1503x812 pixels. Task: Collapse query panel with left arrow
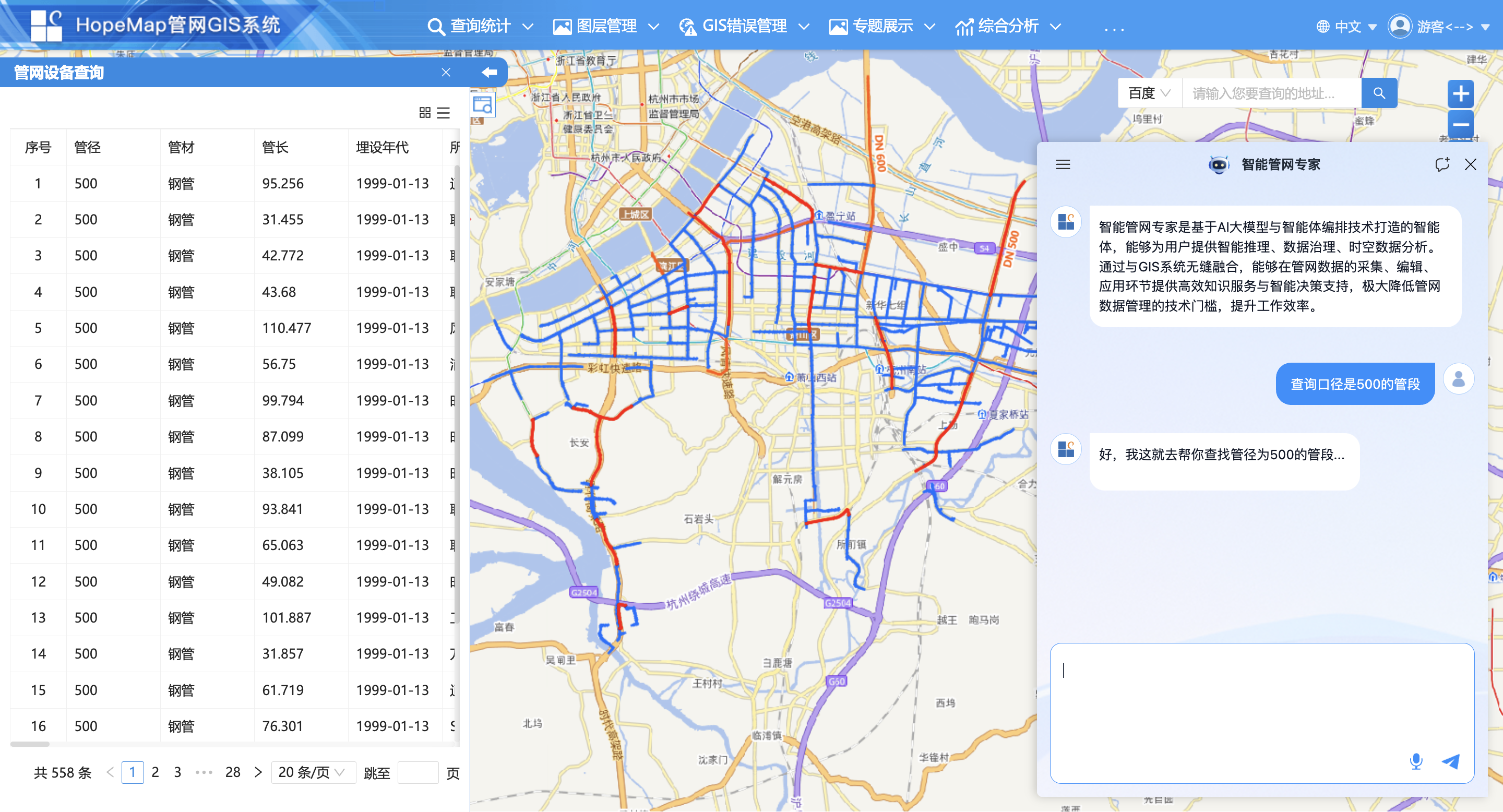coord(489,73)
